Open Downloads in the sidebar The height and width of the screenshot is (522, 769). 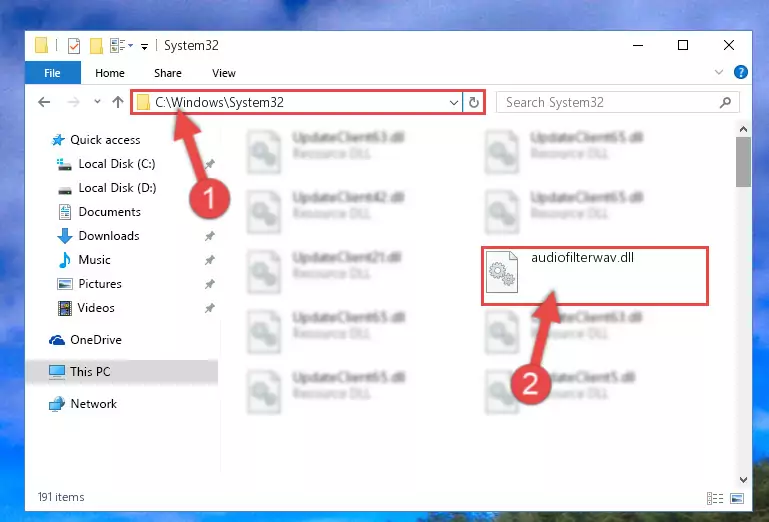click(99, 236)
